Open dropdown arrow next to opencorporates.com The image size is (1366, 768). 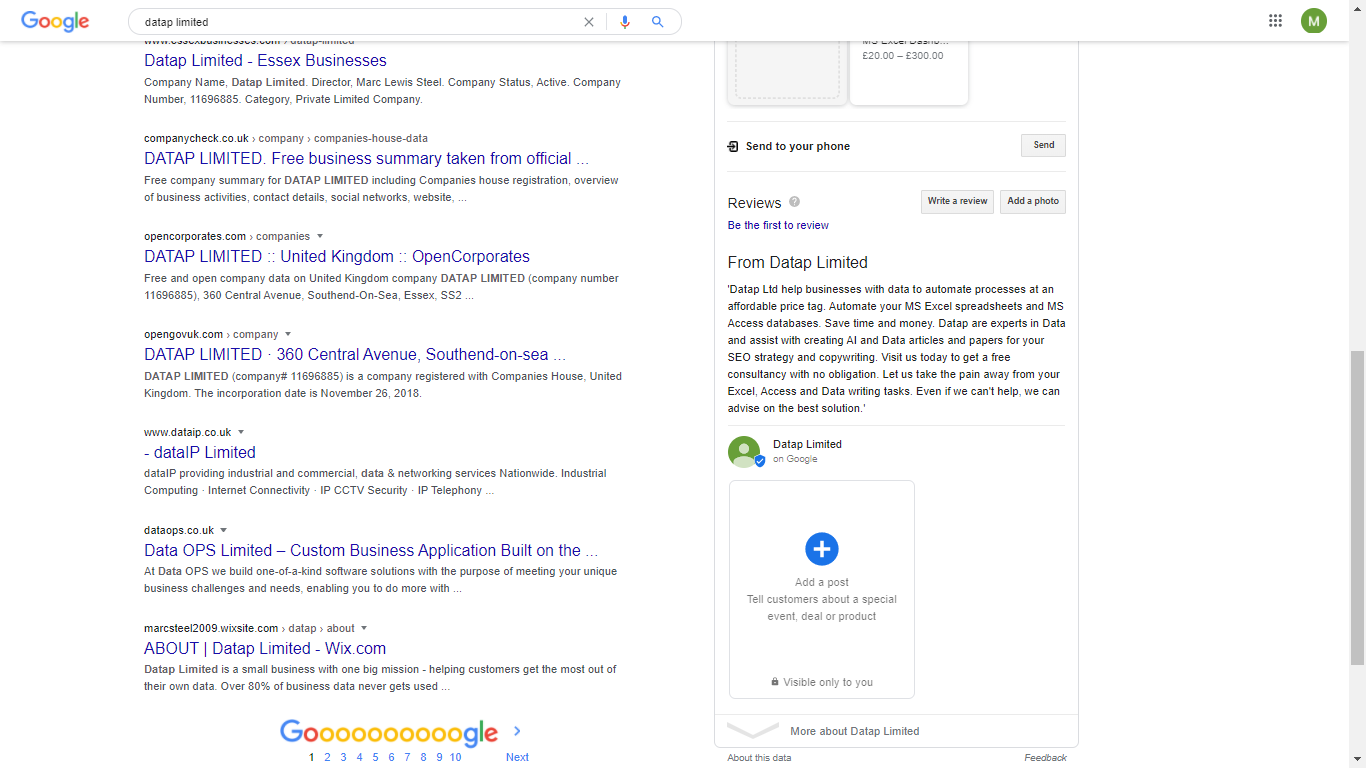pos(320,236)
